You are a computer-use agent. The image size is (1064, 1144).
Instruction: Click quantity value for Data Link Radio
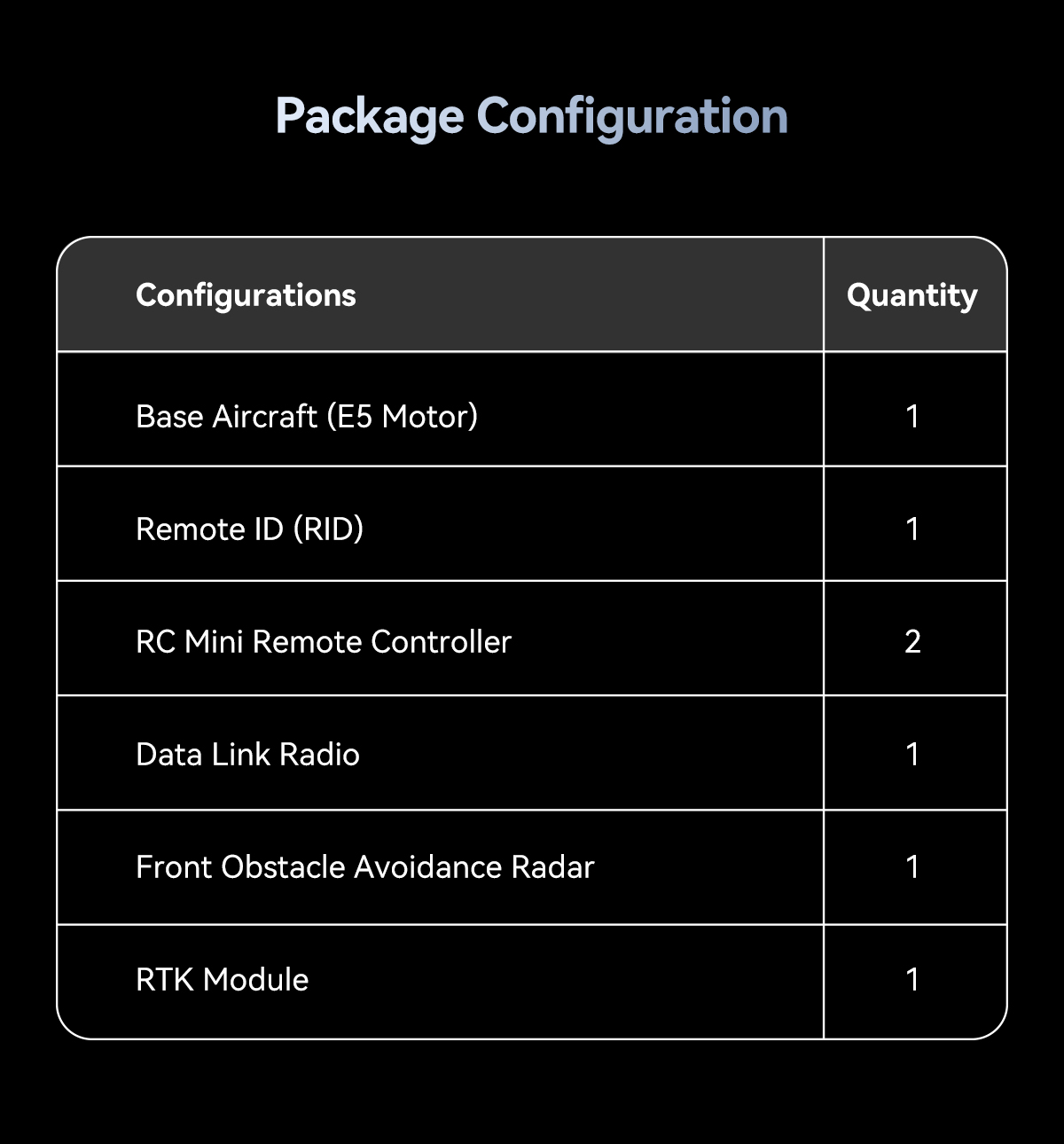click(x=912, y=755)
